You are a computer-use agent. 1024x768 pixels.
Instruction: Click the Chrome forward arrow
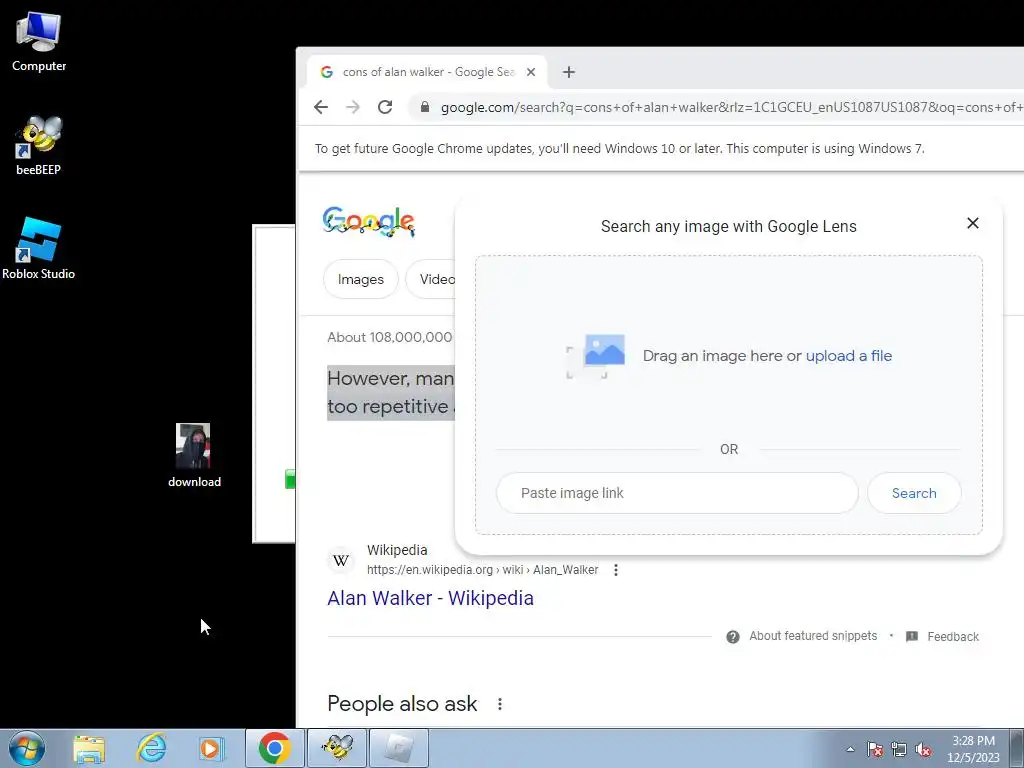point(353,107)
